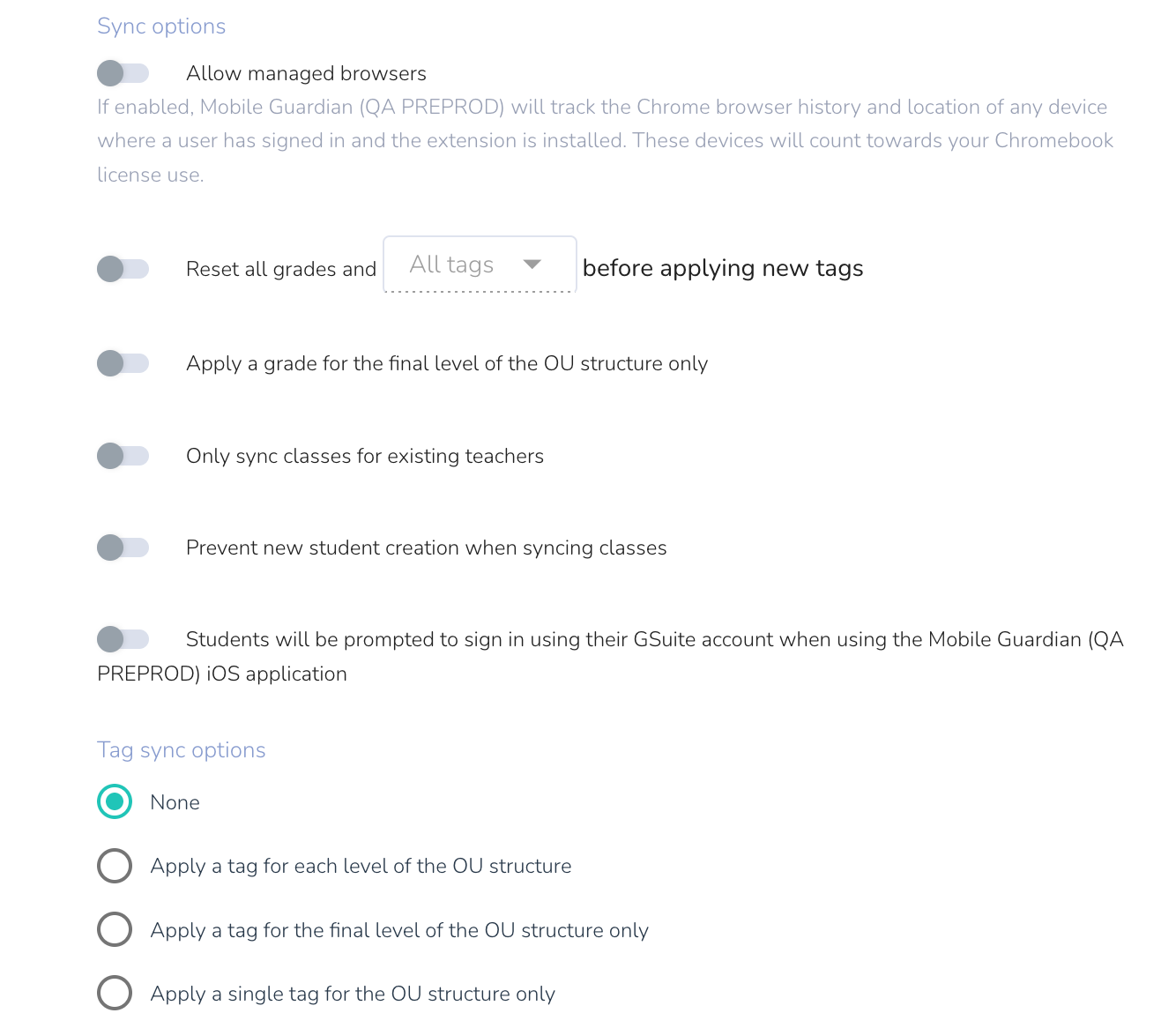Viewport: 1176px width, 1028px height.
Task: Select the radio for a final OU level tag only
Action: point(115,930)
